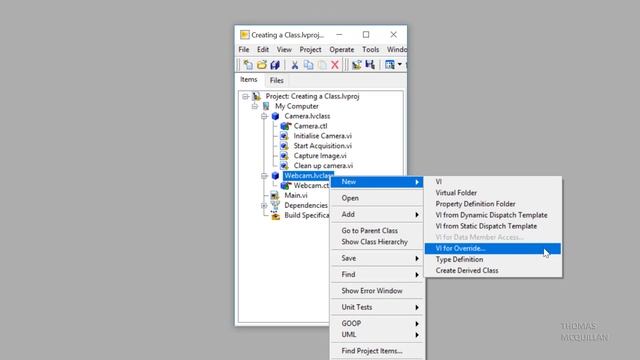Click the red Delete X icon
Viewport: 640px width, 360px height.
point(335,64)
